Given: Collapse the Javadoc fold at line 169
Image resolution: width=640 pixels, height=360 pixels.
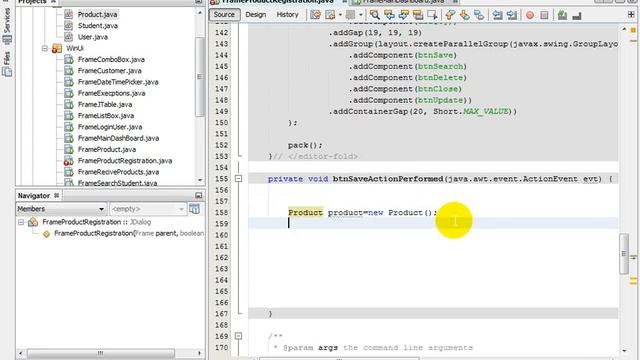Looking at the screenshot, I should point(239,336).
